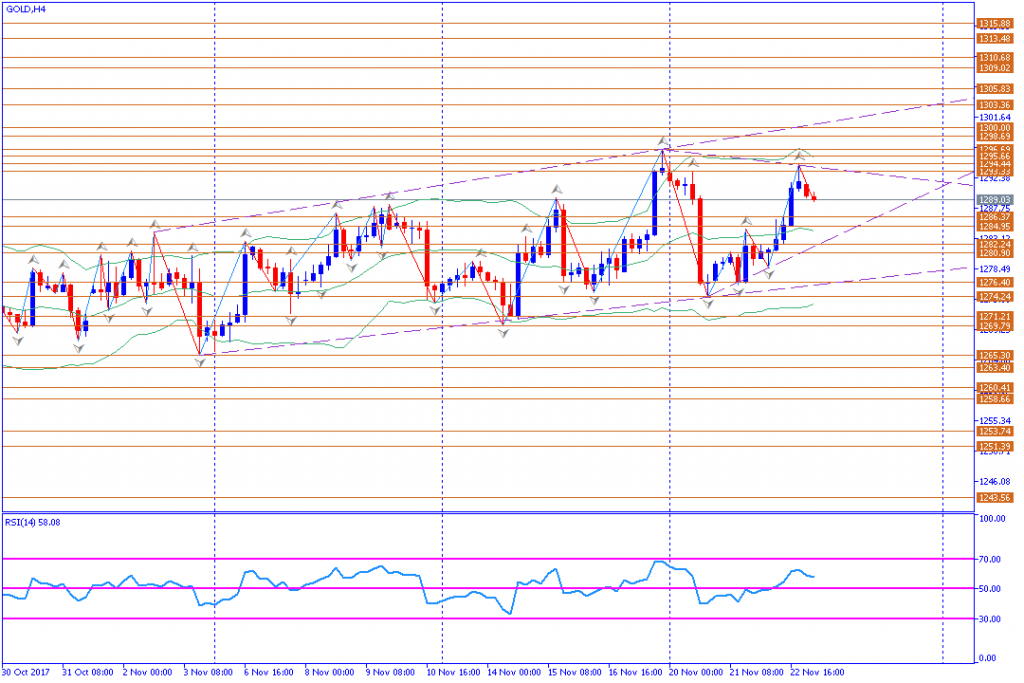Click the GOLD,H4 chart title label
The width and height of the screenshot is (1024, 683).
click(26, 9)
